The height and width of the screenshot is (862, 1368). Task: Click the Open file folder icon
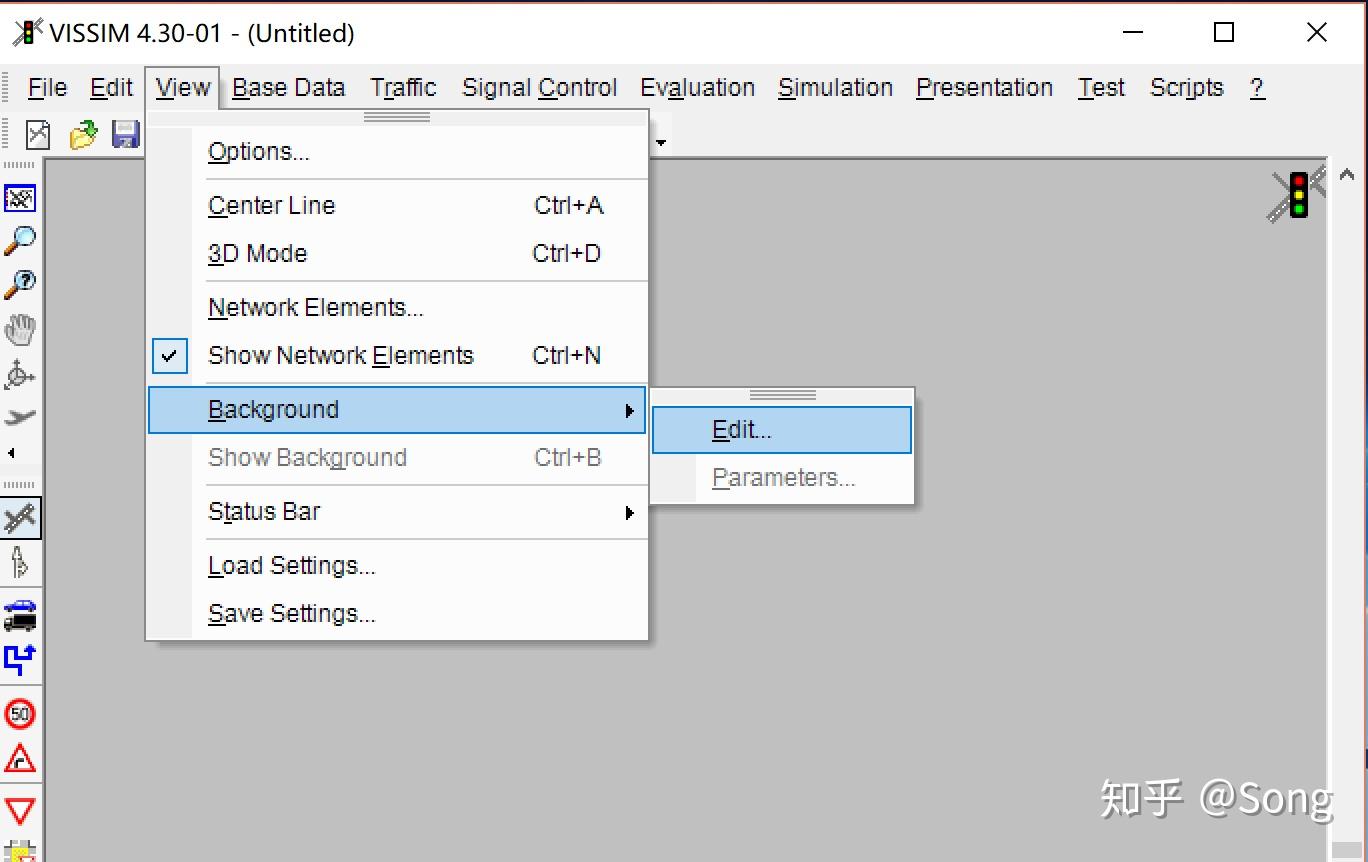pyautogui.click(x=83, y=134)
